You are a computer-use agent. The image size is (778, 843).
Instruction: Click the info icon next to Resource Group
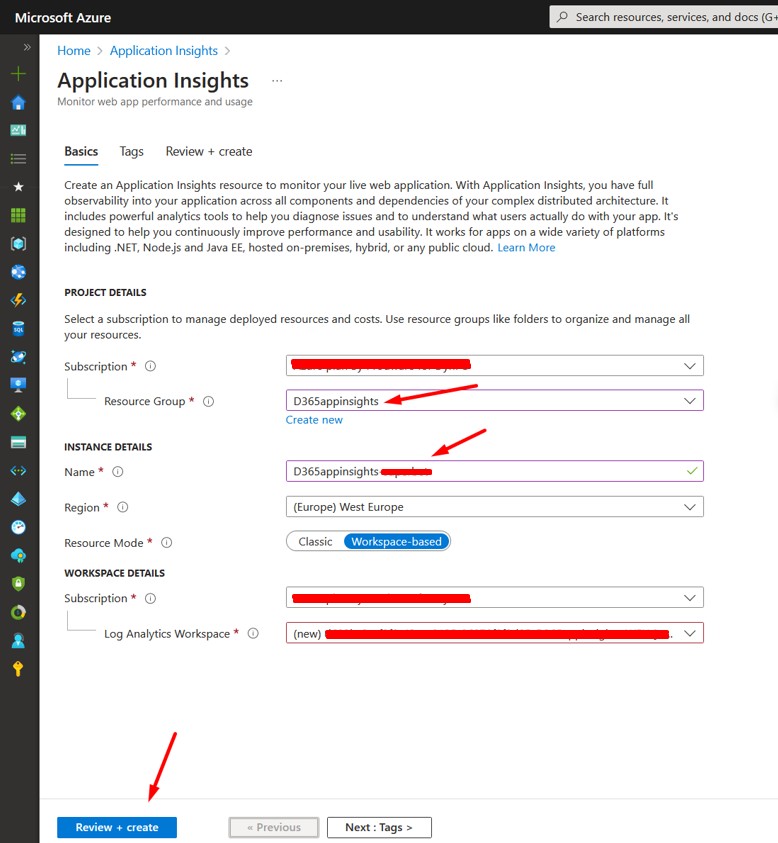tap(208, 401)
